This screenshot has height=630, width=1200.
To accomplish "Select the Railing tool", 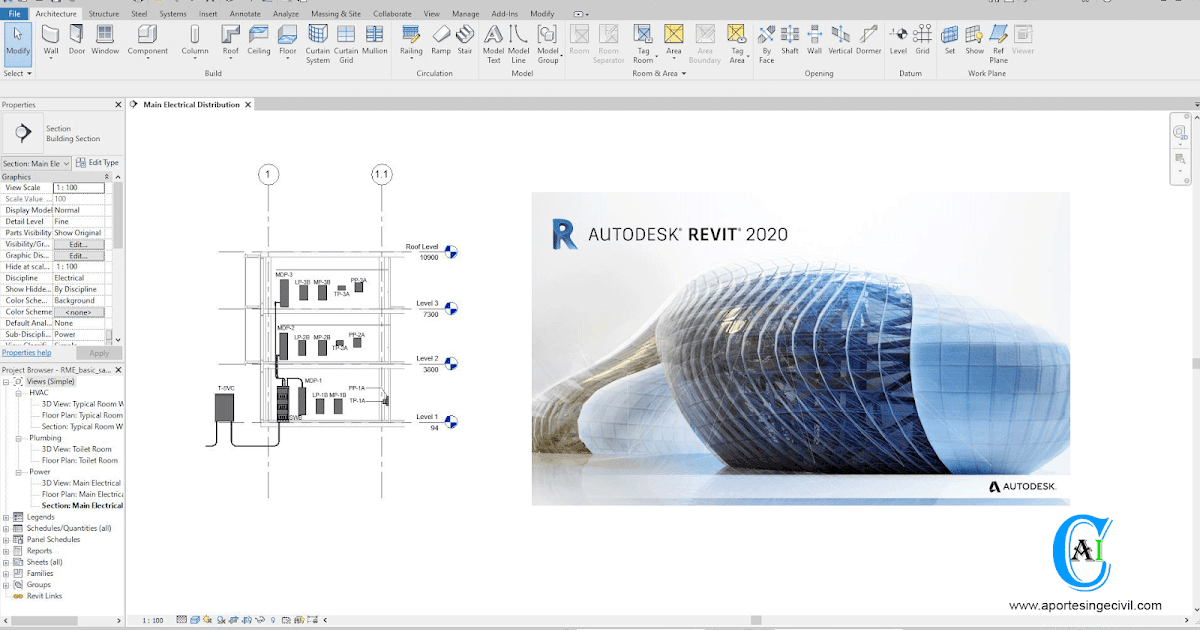I will tap(411, 40).
